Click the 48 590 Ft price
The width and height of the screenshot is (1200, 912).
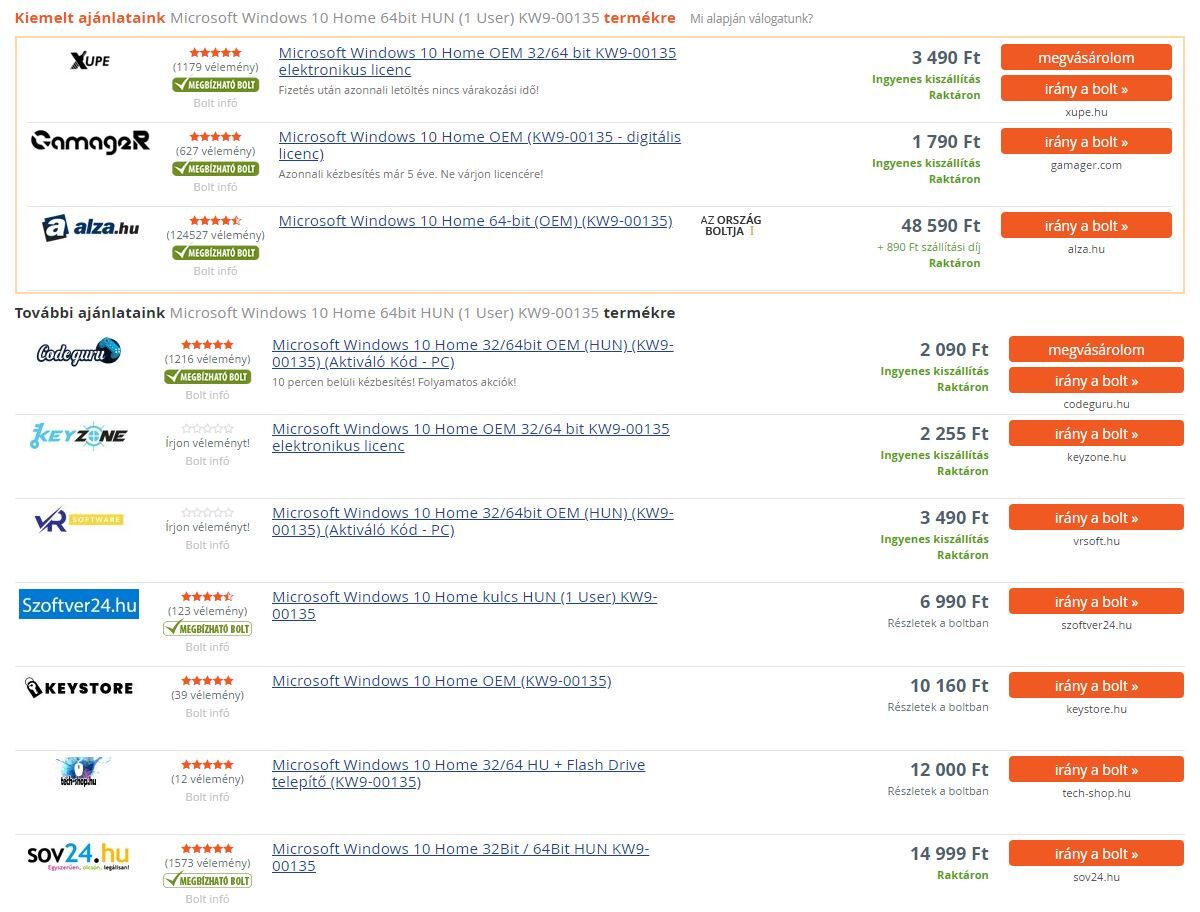click(x=941, y=226)
